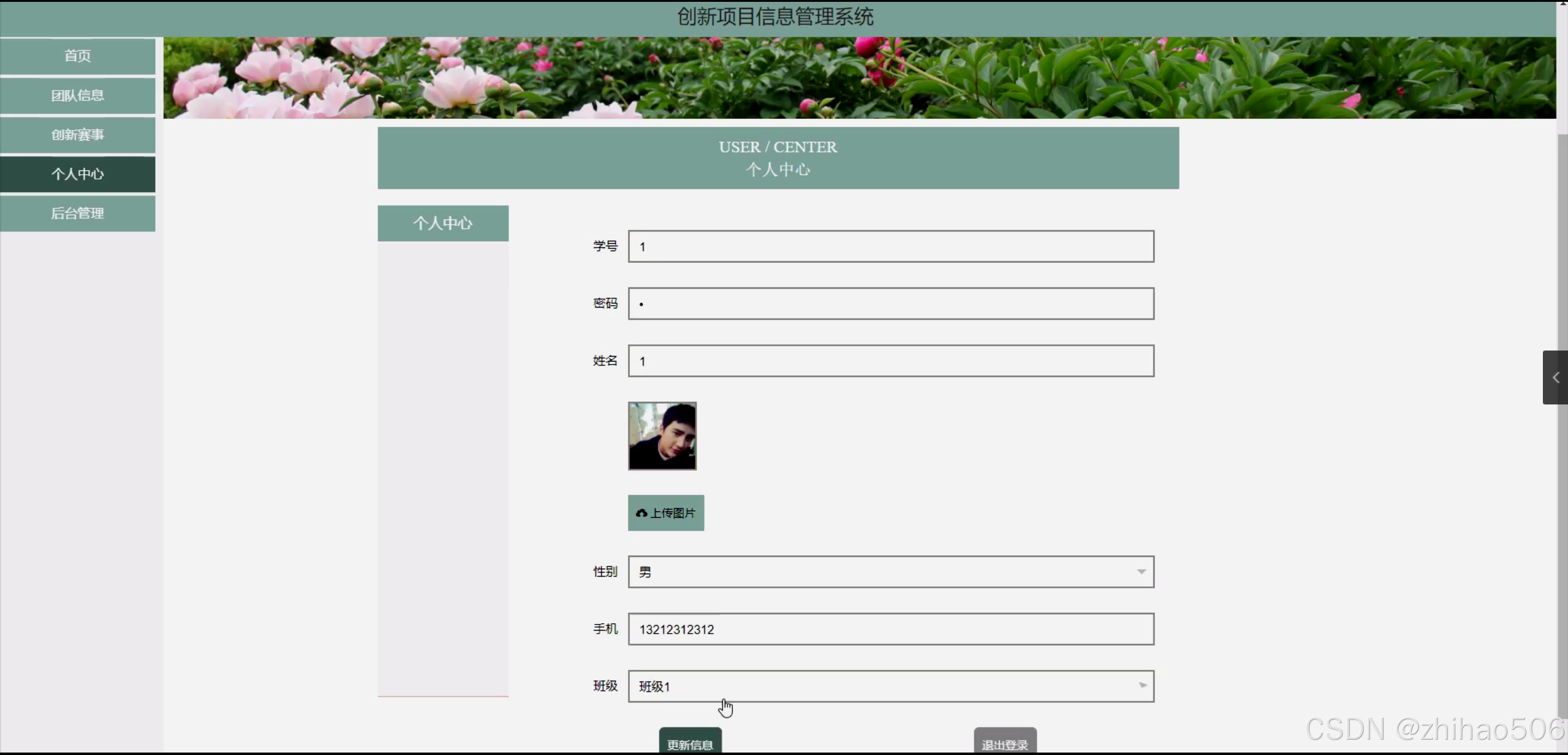Select 个人中心 in the left navigation
1568x755 pixels.
(x=78, y=174)
